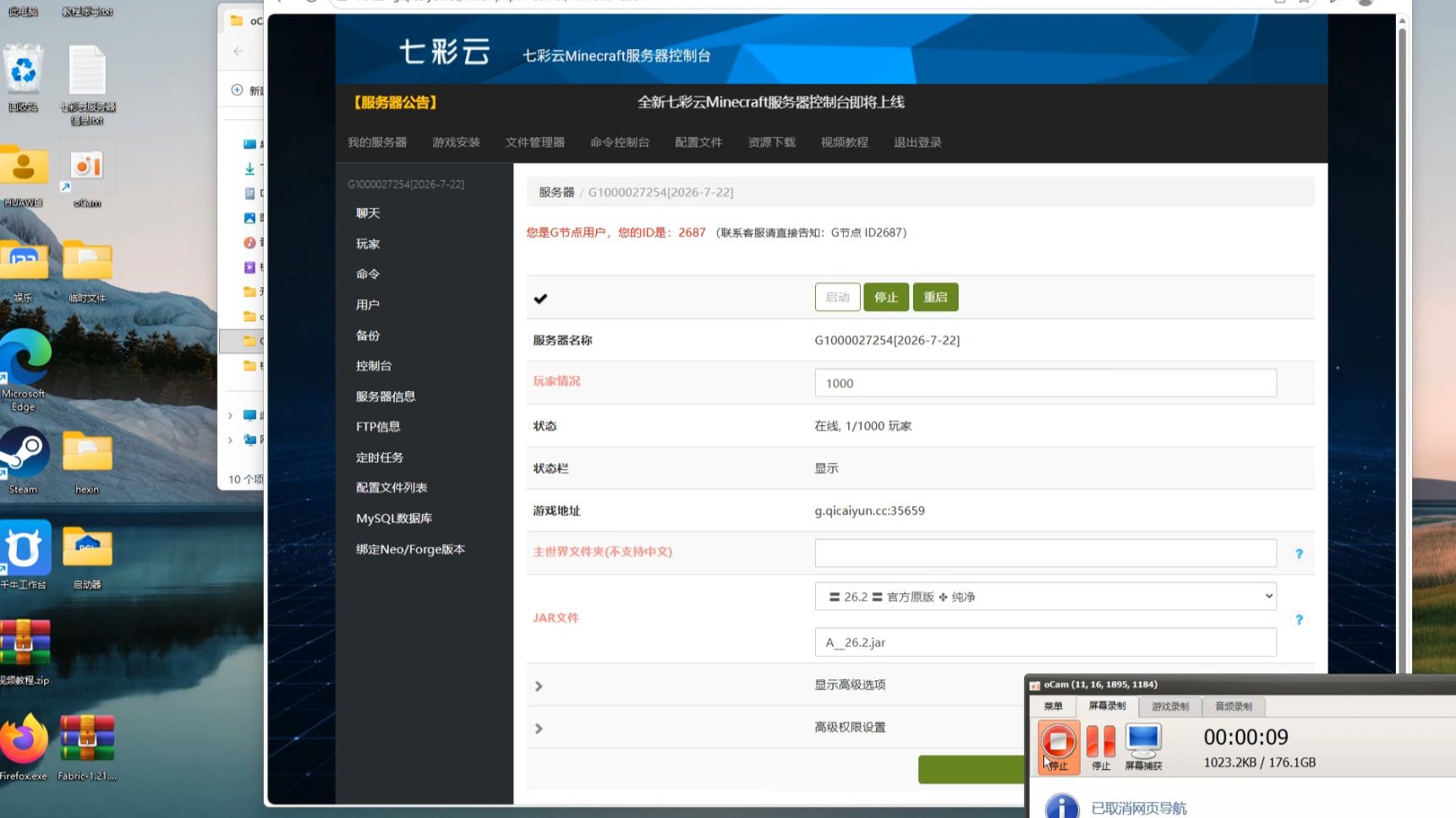The image size is (1456, 818).
Task: Expand 高级权限设置 chevron
Action: pyautogui.click(x=539, y=728)
